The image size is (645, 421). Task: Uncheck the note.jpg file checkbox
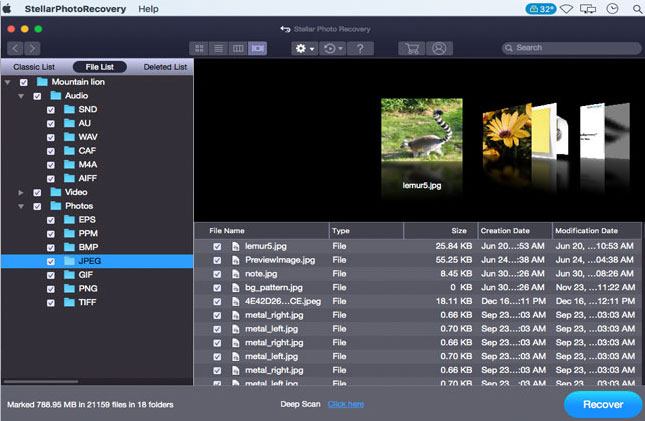click(217, 274)
